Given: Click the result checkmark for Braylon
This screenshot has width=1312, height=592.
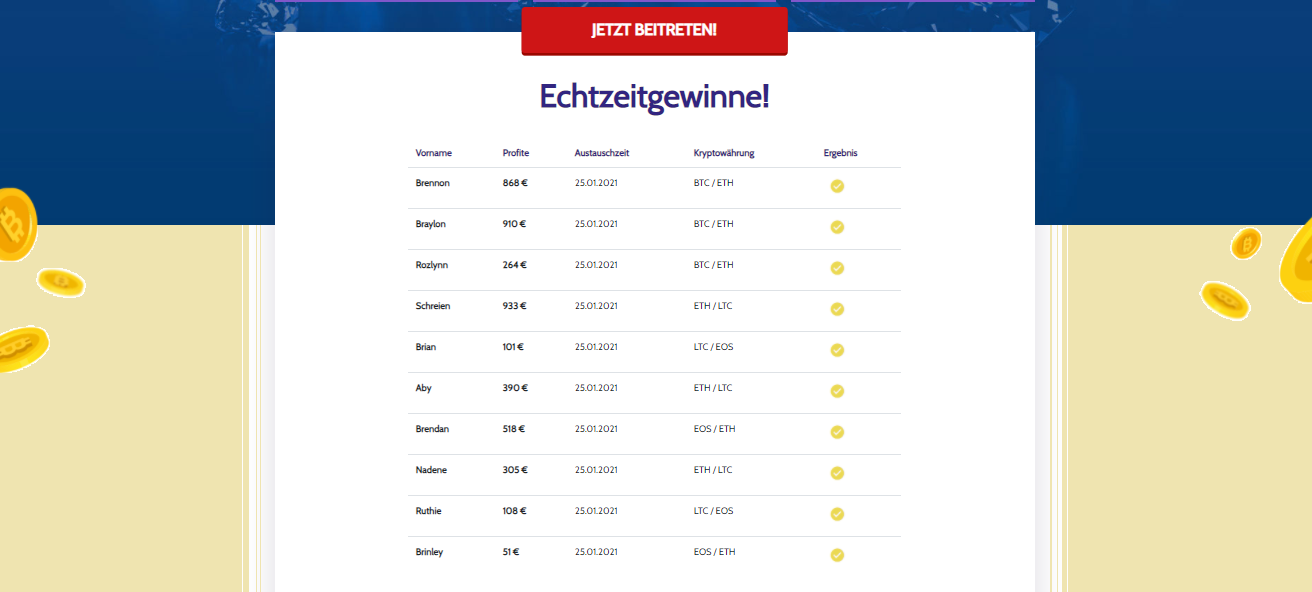Looking at the screenshot, I should pos(837,227).
